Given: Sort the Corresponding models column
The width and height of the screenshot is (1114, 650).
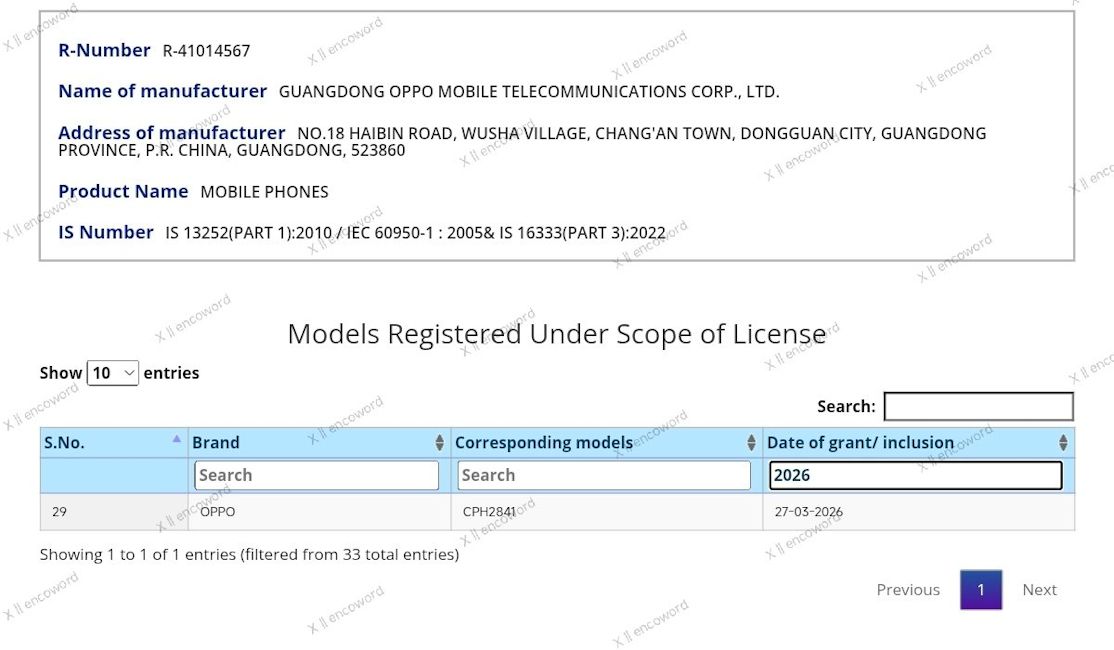Looking at the screenshot, I should click(x=749, y=442).
